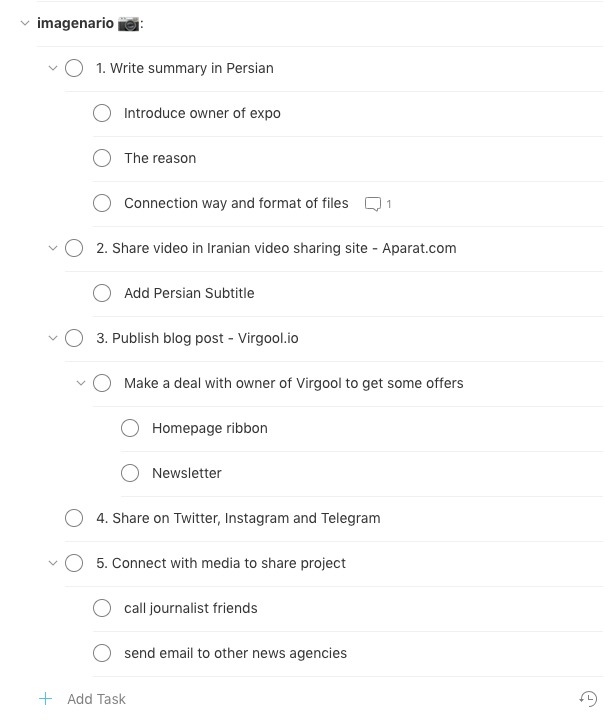Check off 'Introduce owner of expo'
616x726 pixels.
102,113
